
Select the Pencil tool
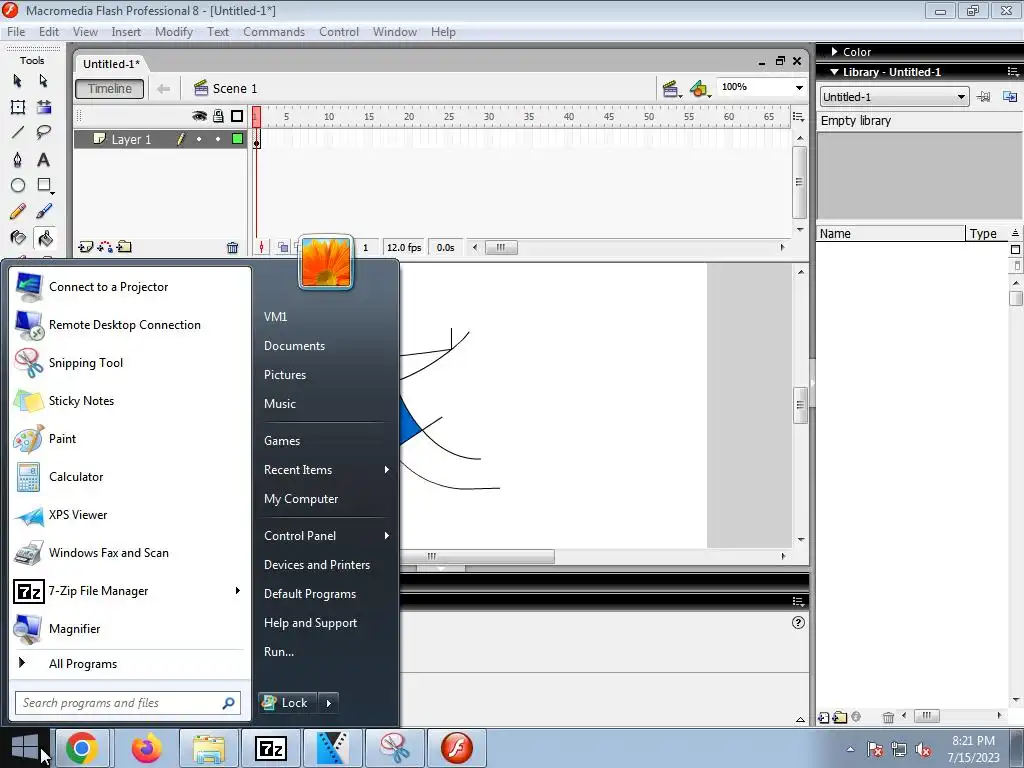pos(18,212)
